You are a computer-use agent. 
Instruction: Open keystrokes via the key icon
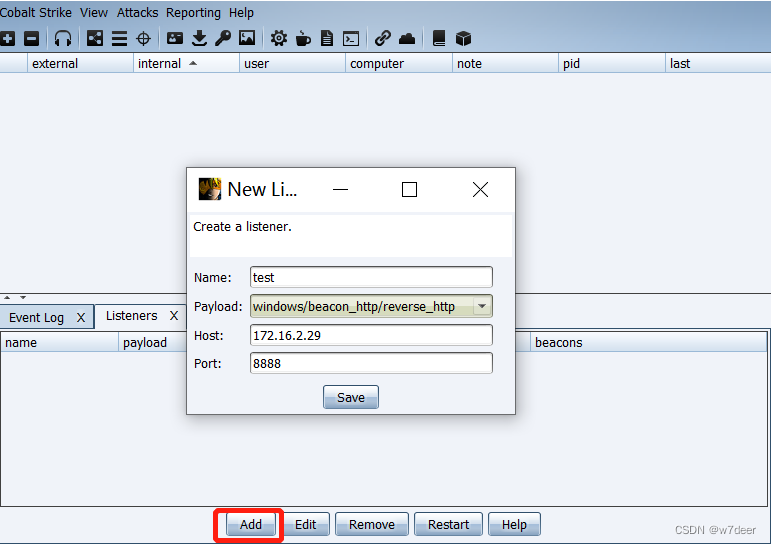[223, 38]
